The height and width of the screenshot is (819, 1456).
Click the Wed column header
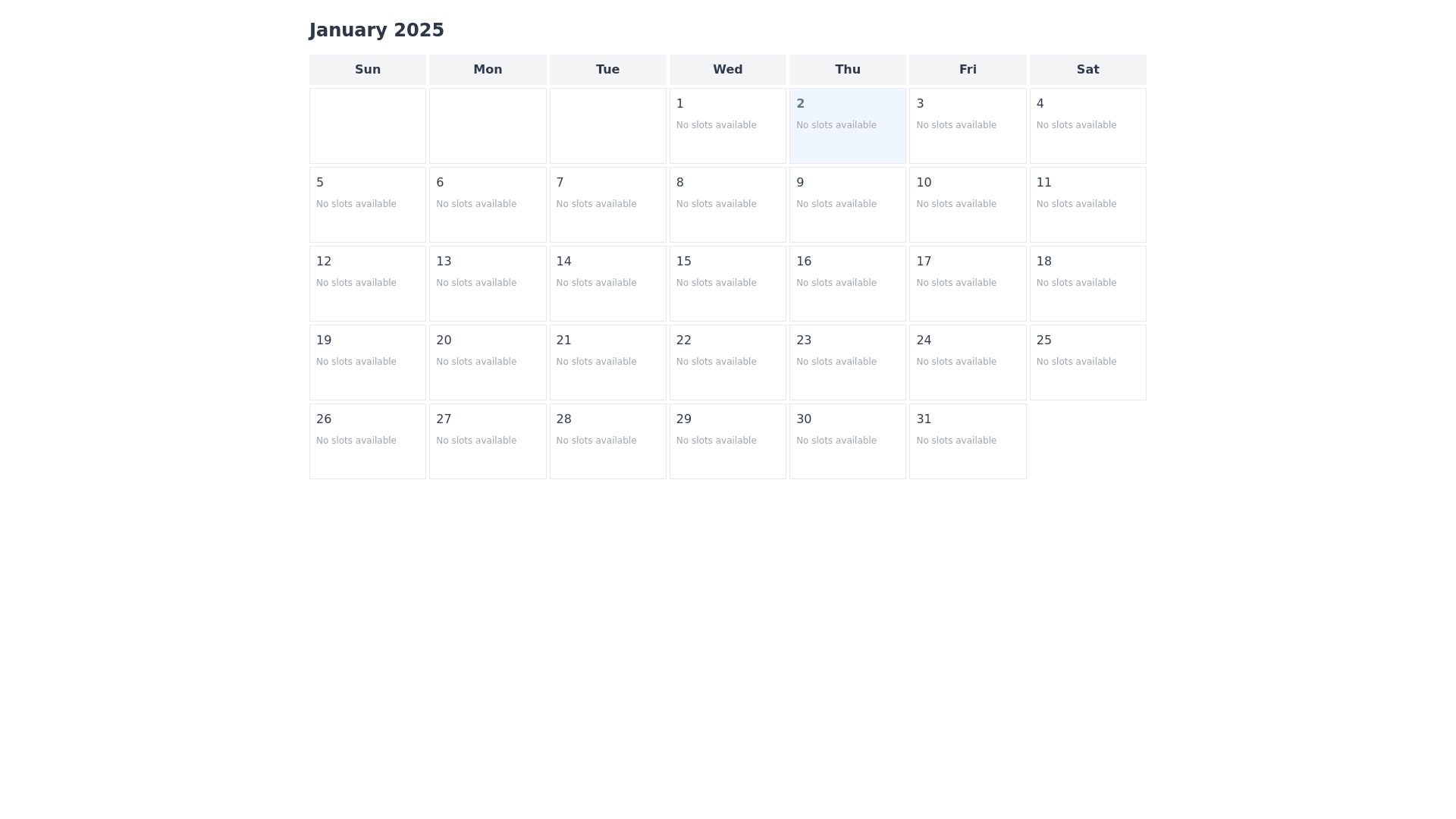click(727, 70)
